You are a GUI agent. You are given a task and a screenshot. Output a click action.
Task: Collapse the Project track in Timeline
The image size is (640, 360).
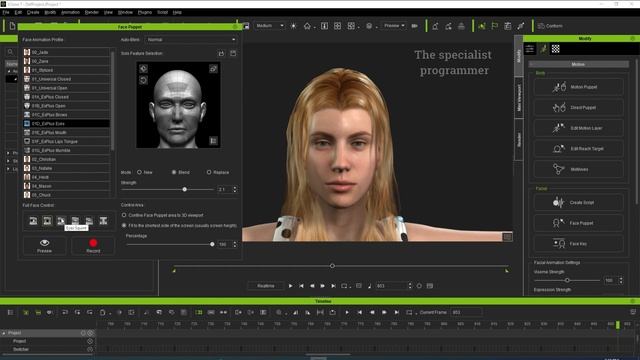point(4,333)
